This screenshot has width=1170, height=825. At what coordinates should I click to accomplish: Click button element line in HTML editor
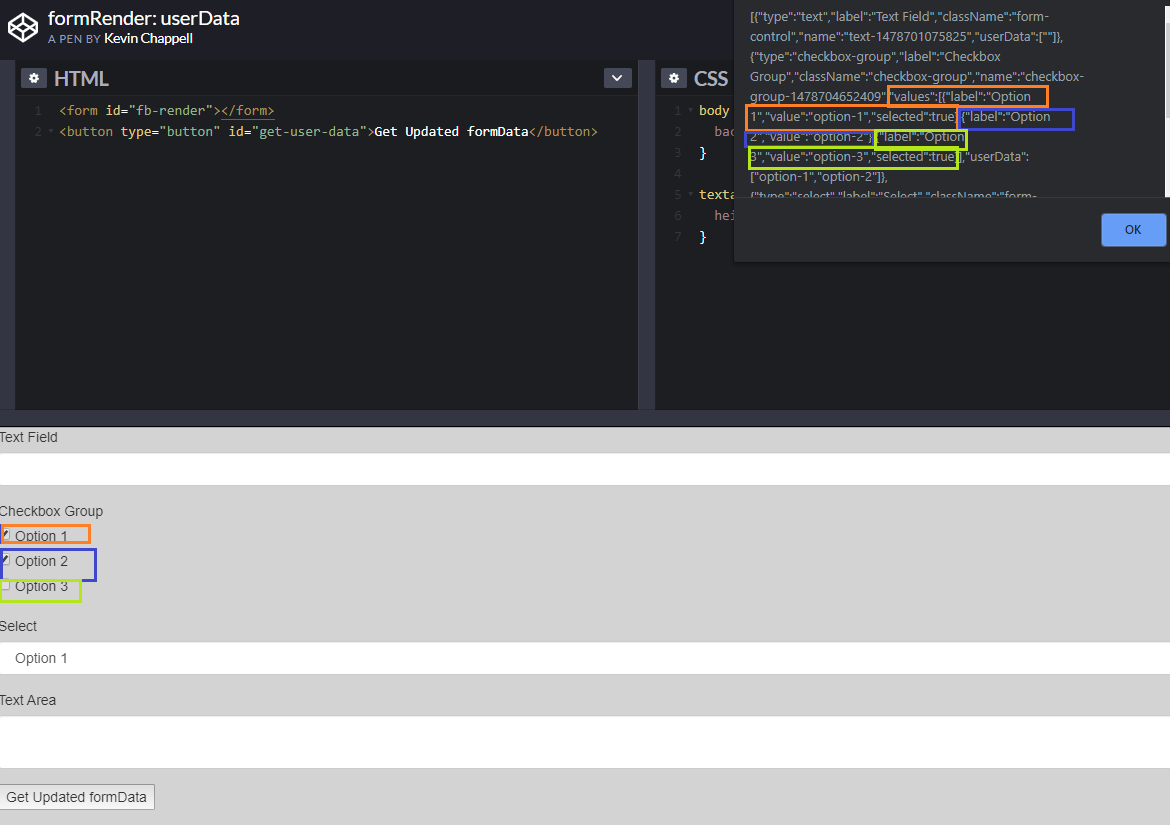click(x=328, y=131)
